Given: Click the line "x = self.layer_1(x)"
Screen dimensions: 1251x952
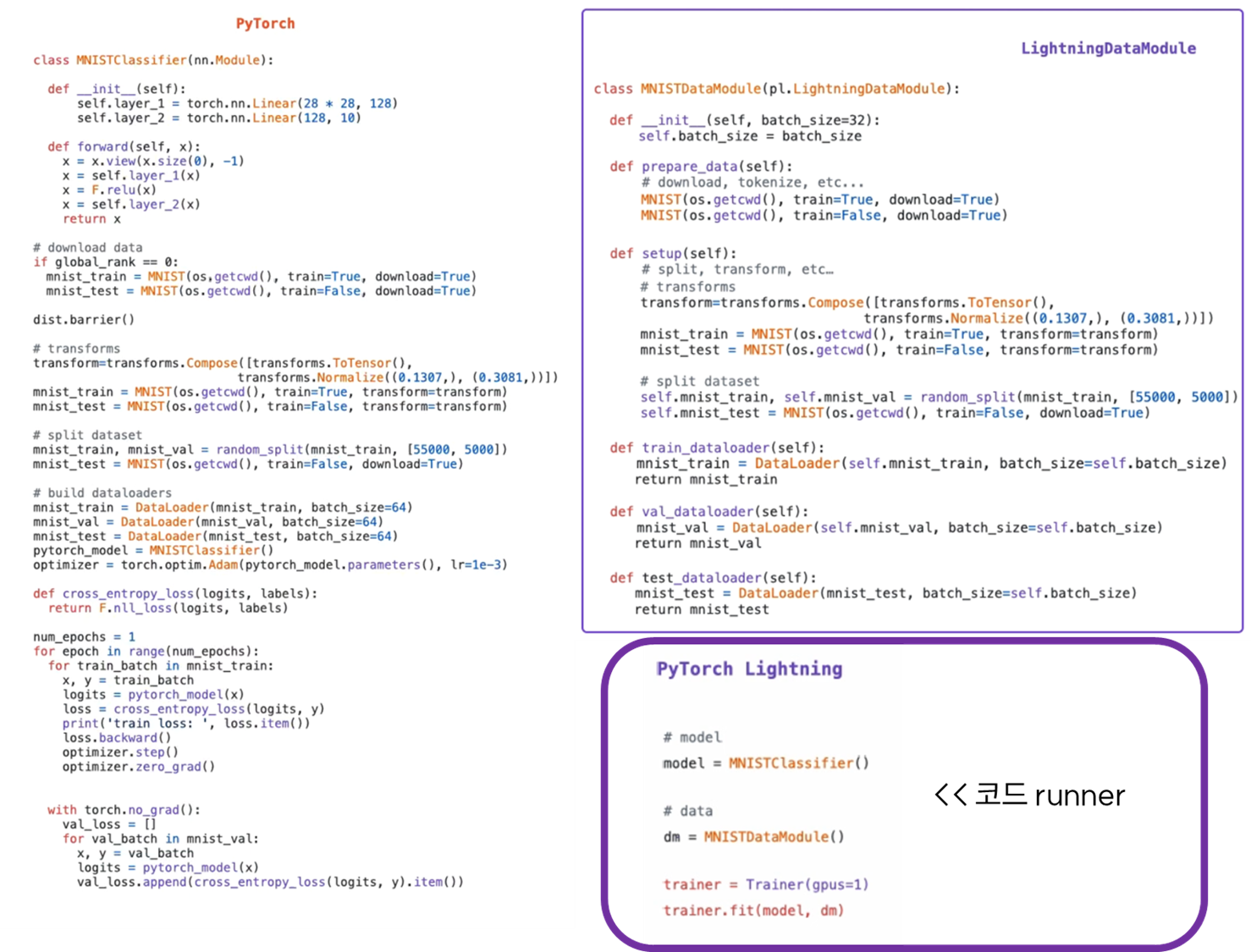Looking at the screenshot, I should 131,175.
